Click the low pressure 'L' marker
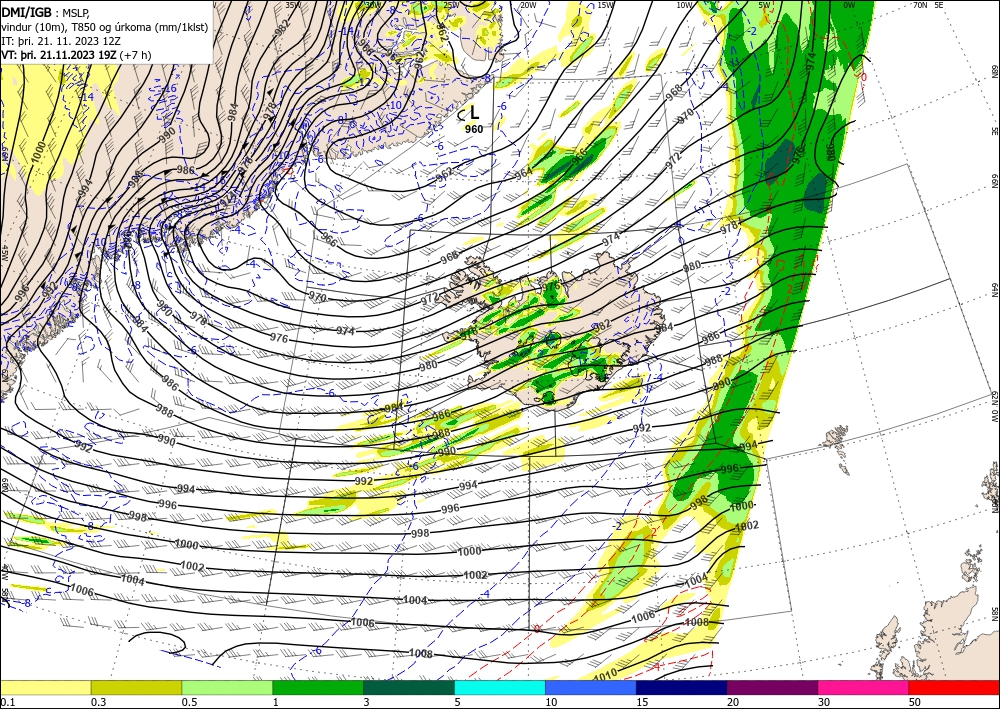Viewport: 1000px width, 709px height. [474, 113]
